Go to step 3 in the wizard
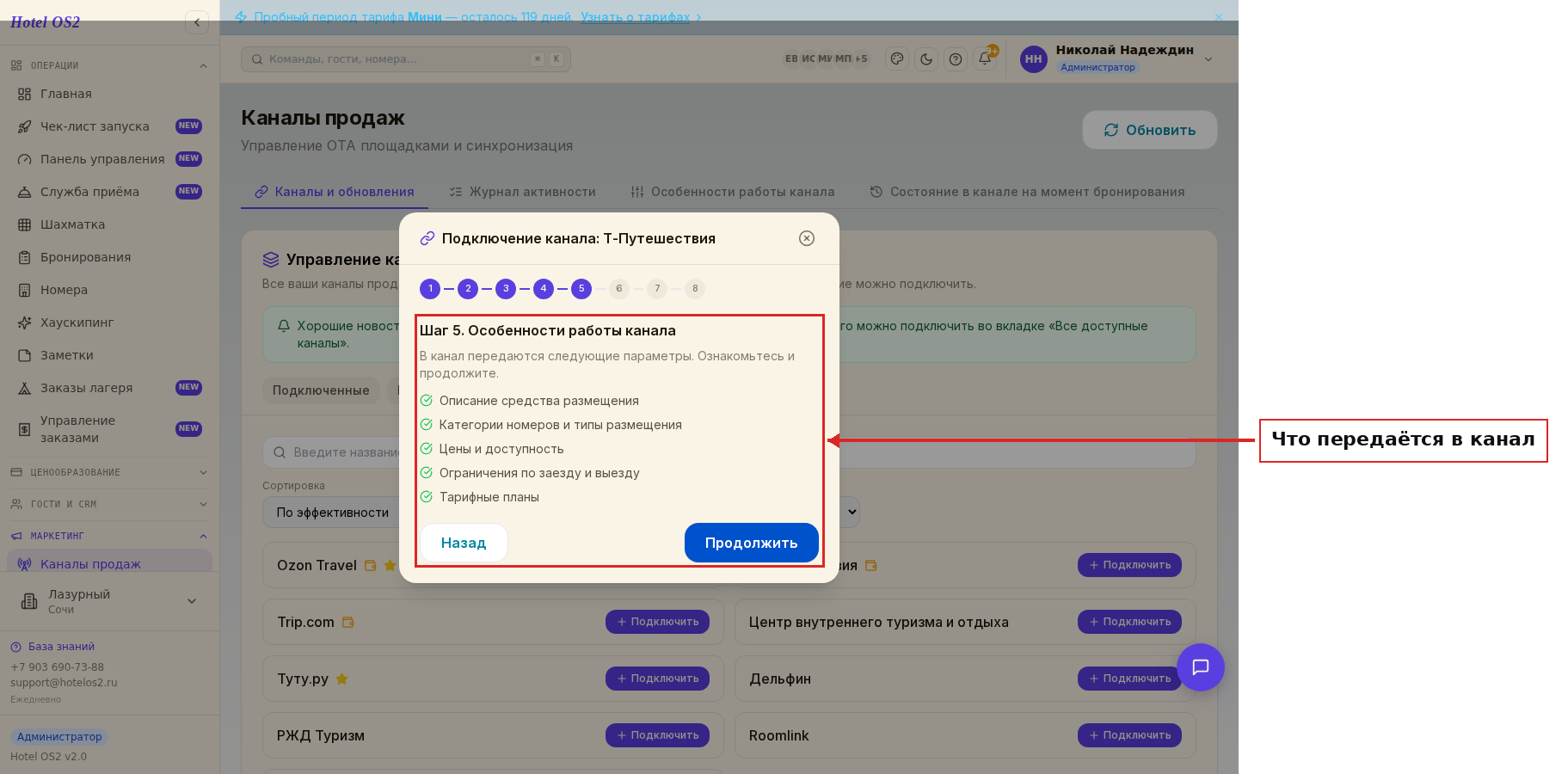This screenshot has height=774, width=1568. pyautogui.click(x=506, y=289)
